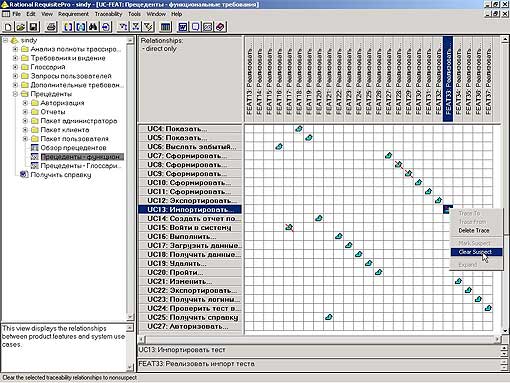Click the New project toolbar icon

8,27
